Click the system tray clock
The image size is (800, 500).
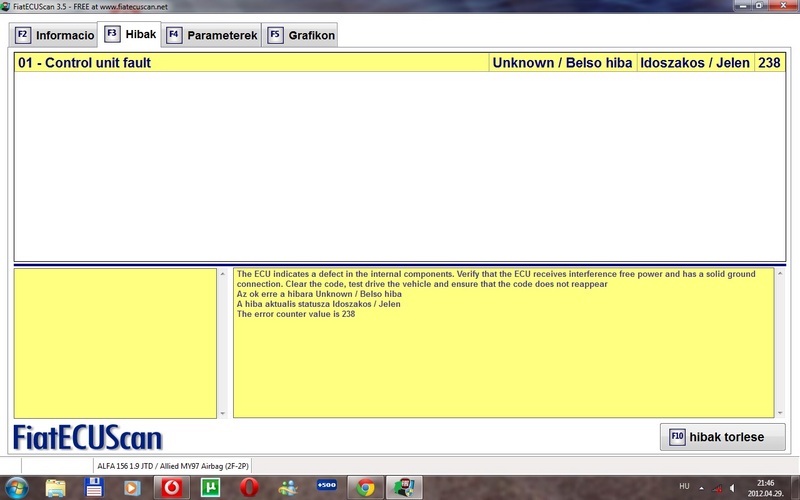point(768,487)
